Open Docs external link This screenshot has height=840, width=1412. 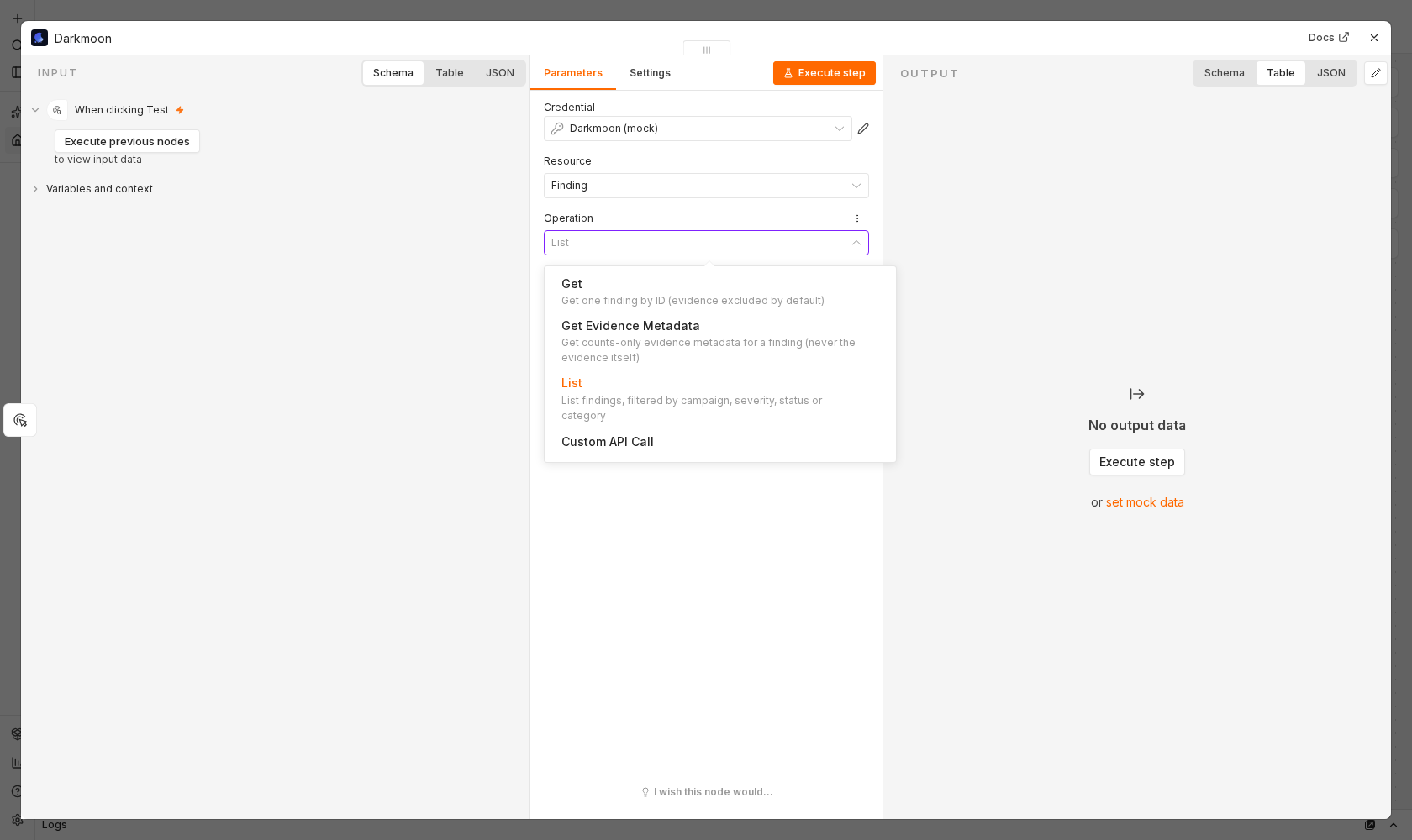point(1328,38)
